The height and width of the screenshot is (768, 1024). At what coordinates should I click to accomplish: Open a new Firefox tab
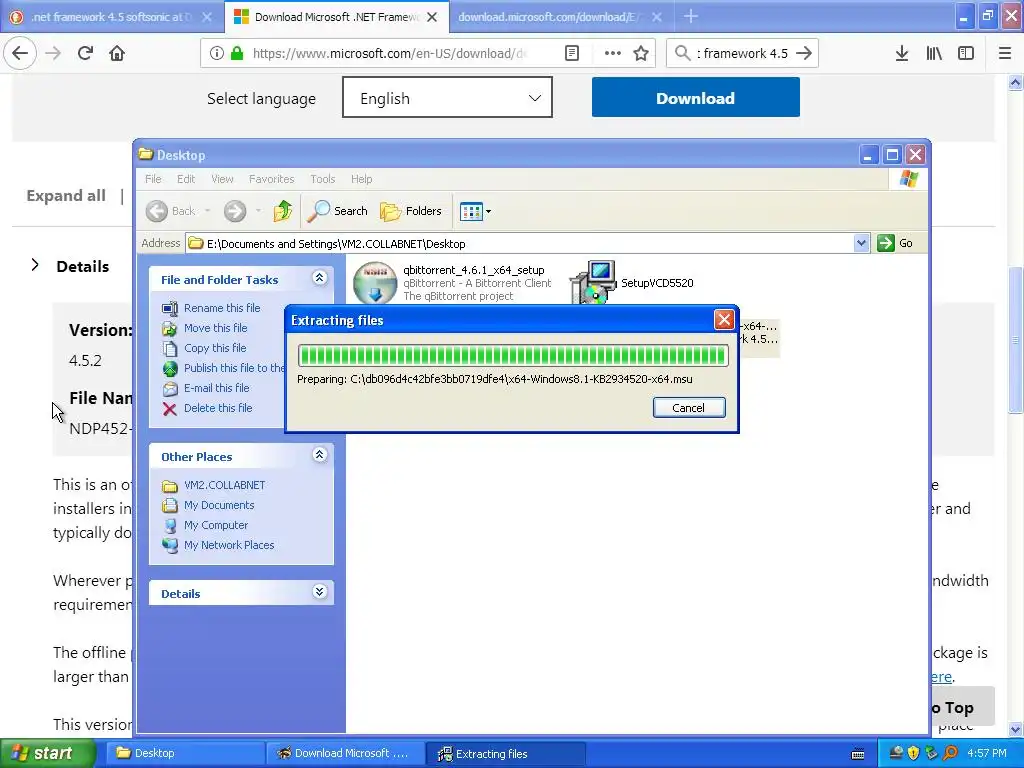click(691, 16)
